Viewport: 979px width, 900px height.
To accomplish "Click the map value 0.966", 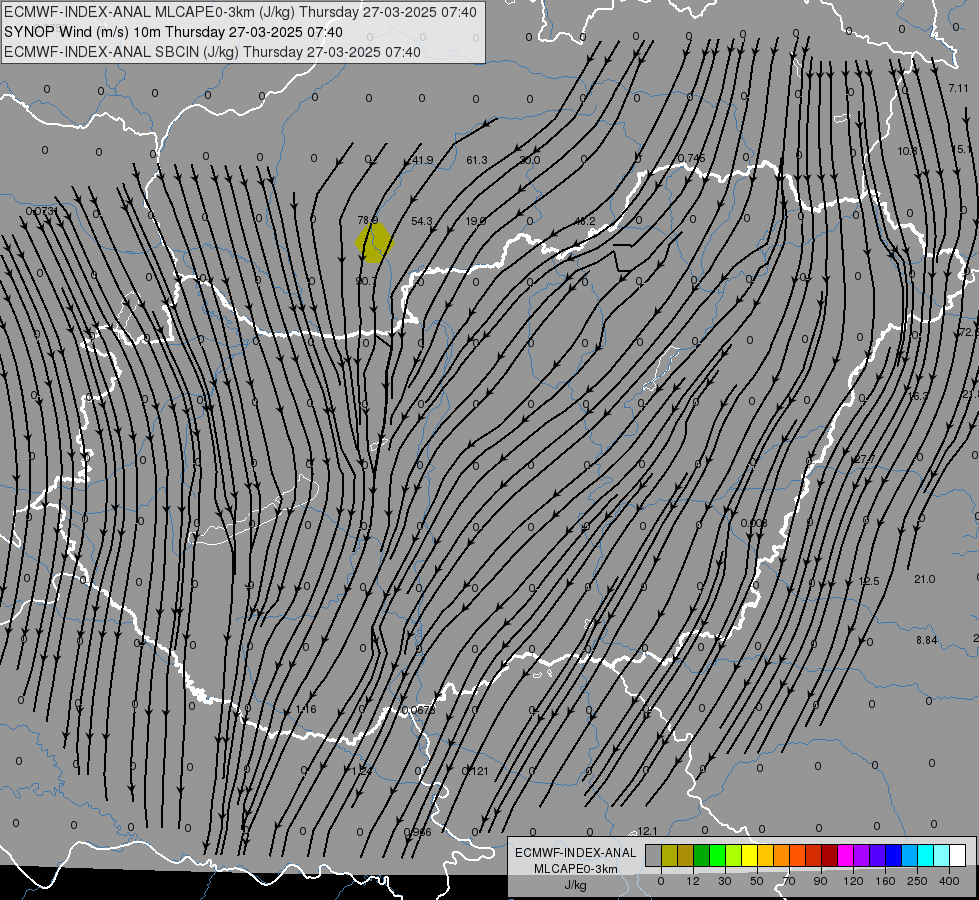I will tap(418, 833).
